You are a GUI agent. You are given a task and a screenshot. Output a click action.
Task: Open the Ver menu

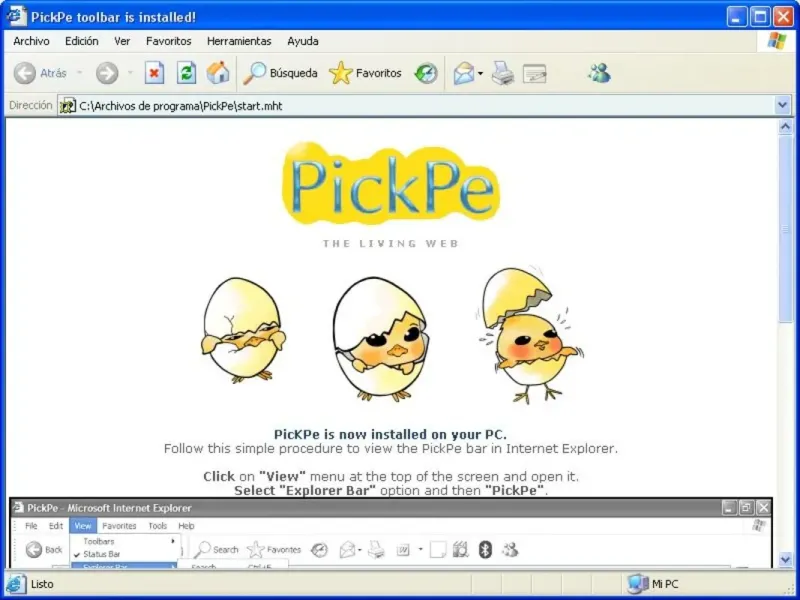coord(122,41)
